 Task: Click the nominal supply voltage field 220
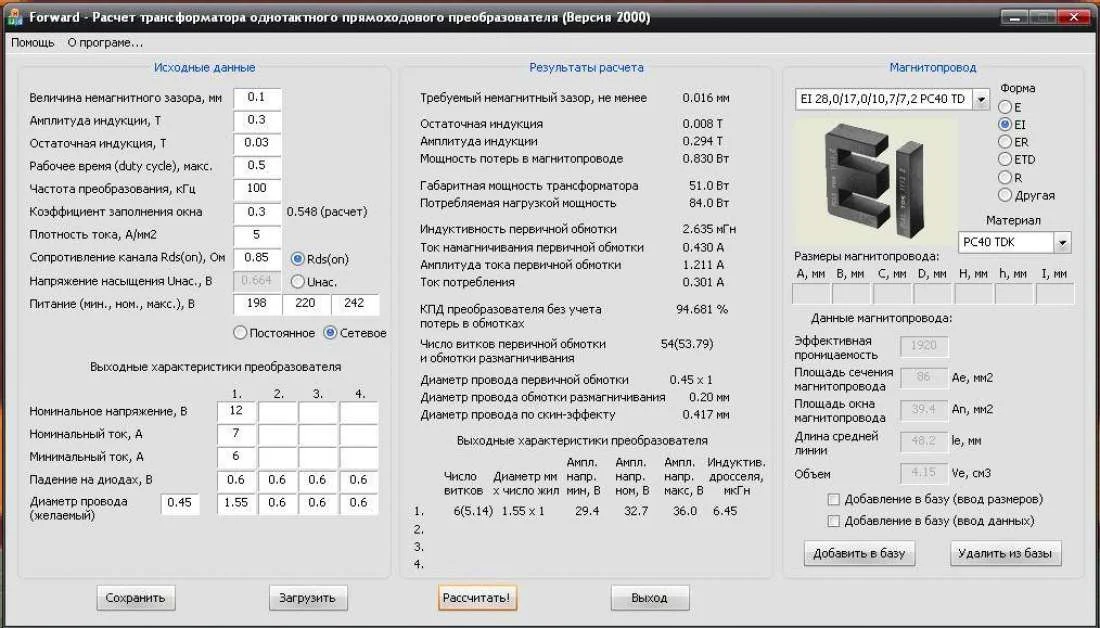coord(306,305)
